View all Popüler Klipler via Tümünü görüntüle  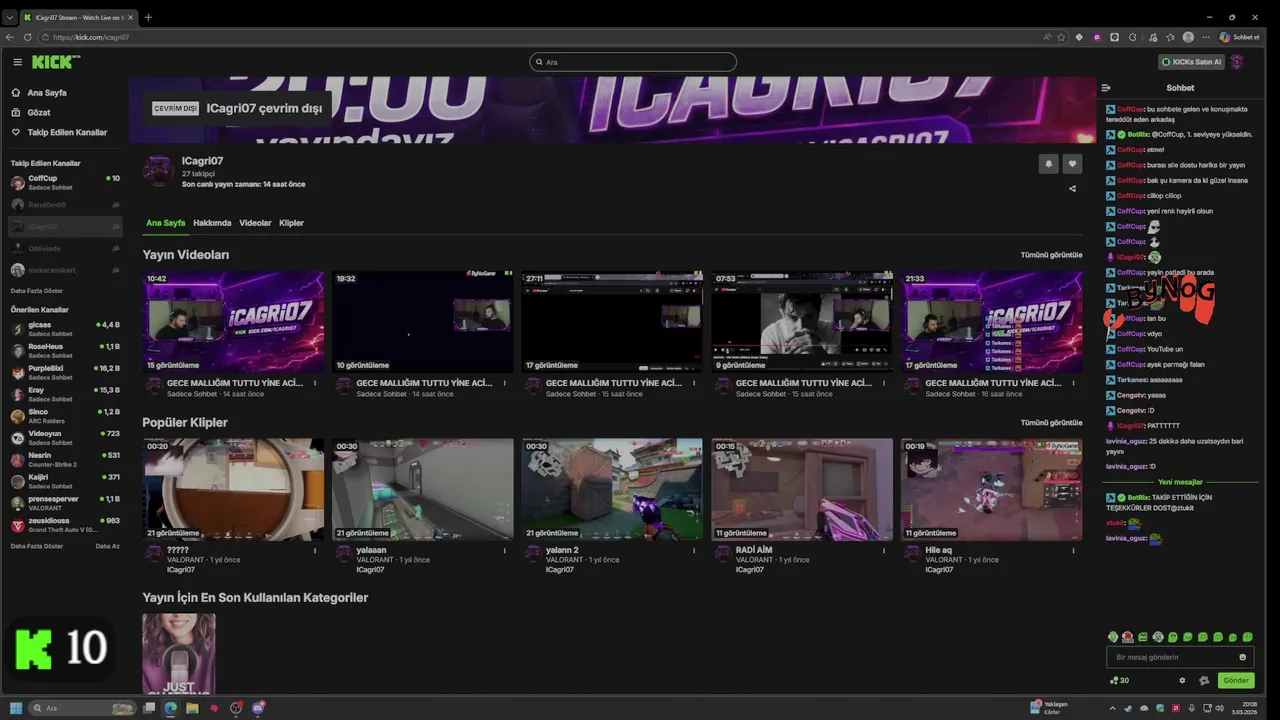1051,423
